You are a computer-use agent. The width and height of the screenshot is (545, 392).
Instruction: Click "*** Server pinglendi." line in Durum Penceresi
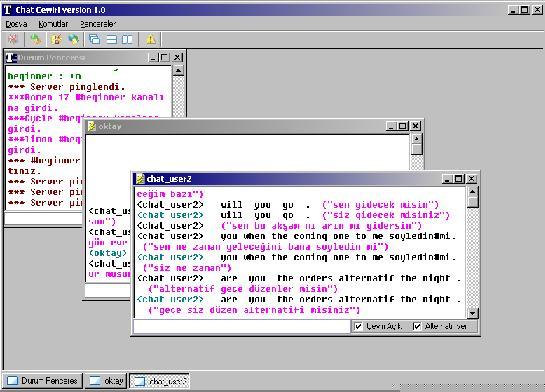point(66,87)
